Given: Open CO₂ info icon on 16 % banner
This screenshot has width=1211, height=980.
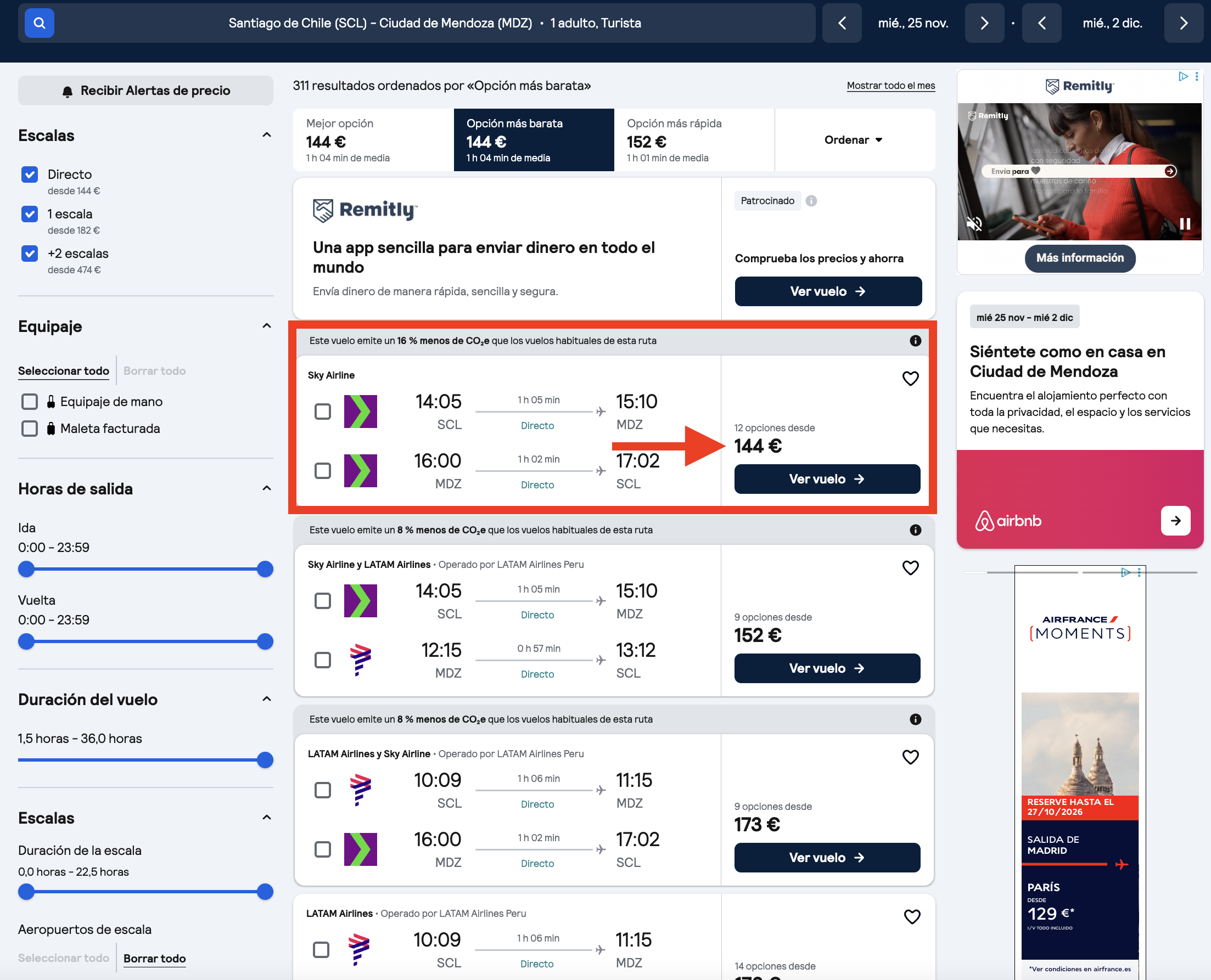Looking at the screenshot, I should click(915, 340).
